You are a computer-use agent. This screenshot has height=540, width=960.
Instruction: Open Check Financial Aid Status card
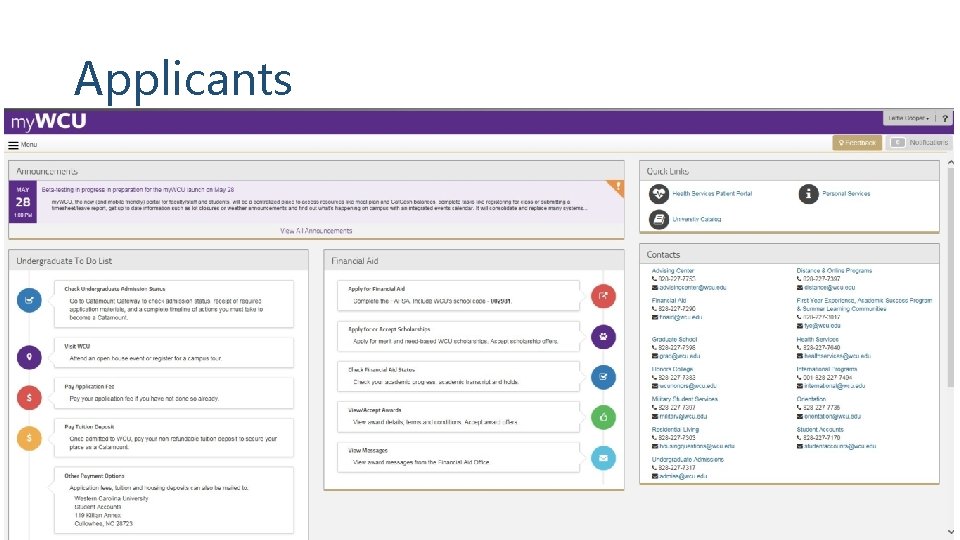(459, 377)
